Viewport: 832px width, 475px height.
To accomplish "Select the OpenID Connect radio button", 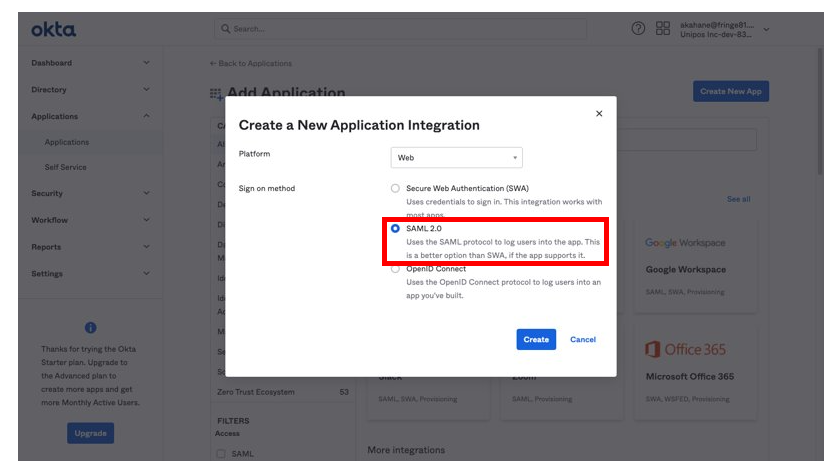I will click(x=395, y=269).
